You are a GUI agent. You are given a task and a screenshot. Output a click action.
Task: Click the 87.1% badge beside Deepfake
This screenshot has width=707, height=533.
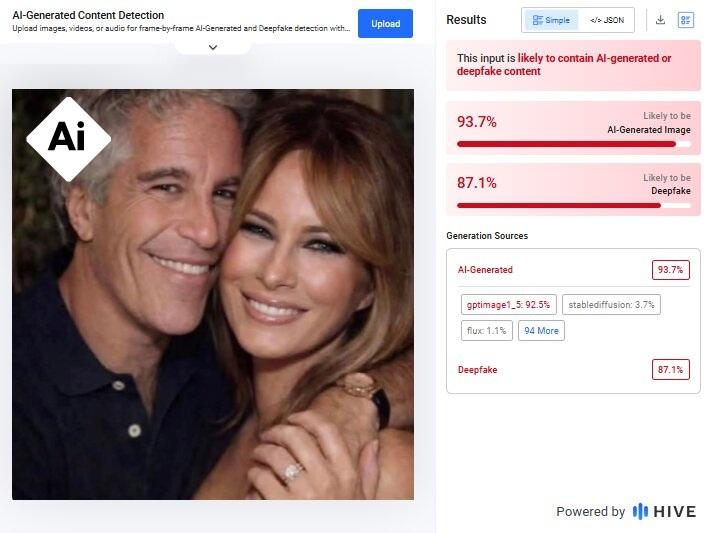670,370
